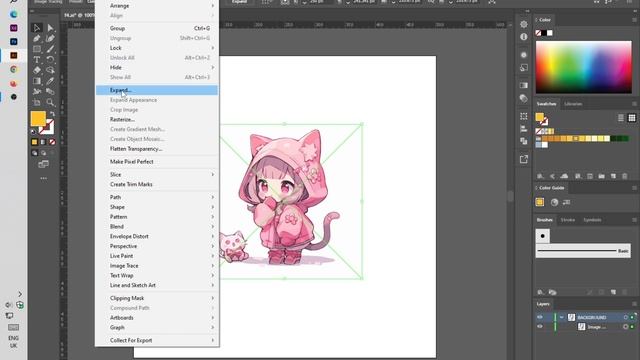This screenshot has height=360, width=640.
Task: Delete swatch trash icon
Action: coord(624,176)
